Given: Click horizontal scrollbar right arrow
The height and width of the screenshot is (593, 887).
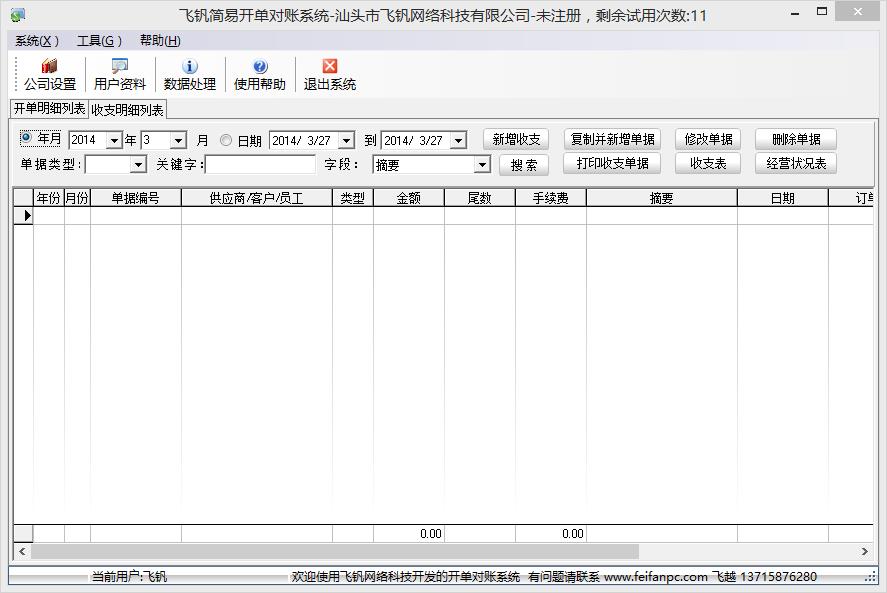Looking at the screenshot, I should tap(865, 552).
